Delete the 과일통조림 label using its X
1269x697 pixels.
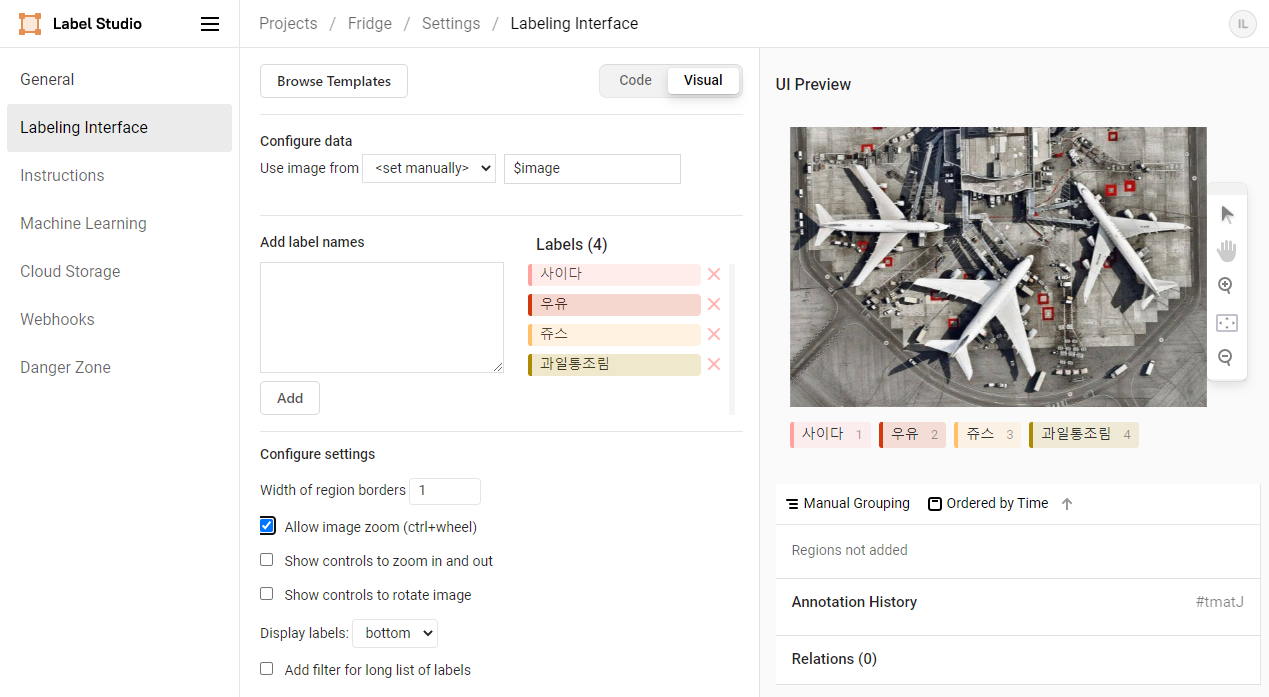(x=714, y=364)
